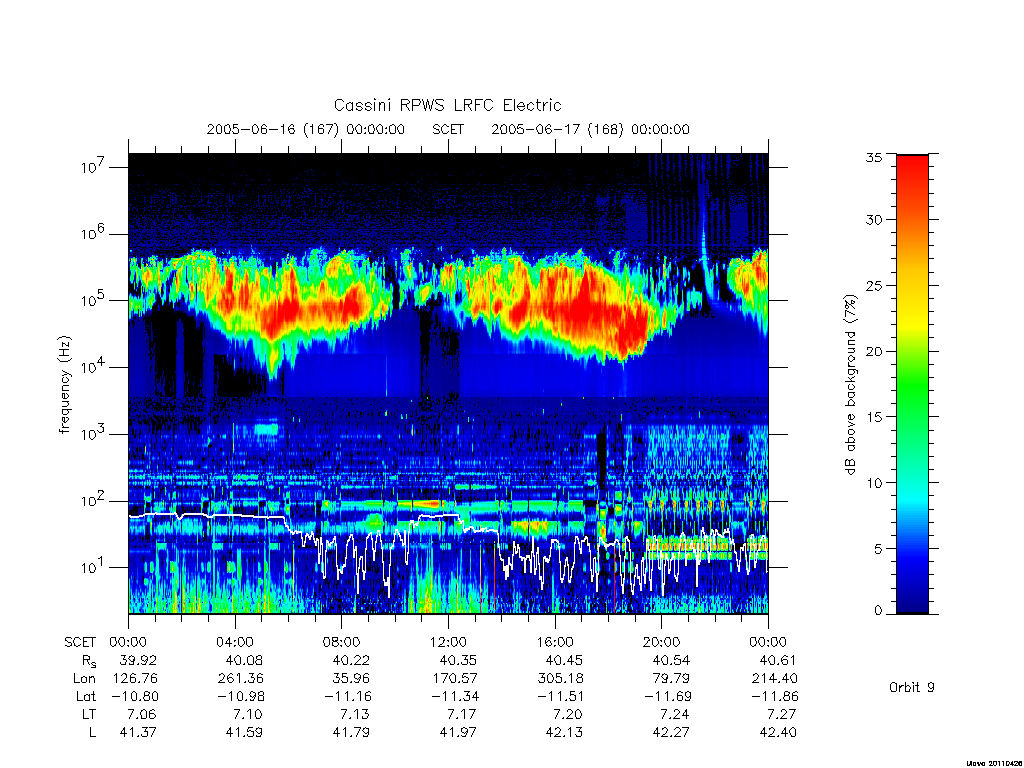Screen dimensions: 1024x768
Task: Click the plot title "Cassini RPWS LRFC Electric"
Action: tap(447, 105)
